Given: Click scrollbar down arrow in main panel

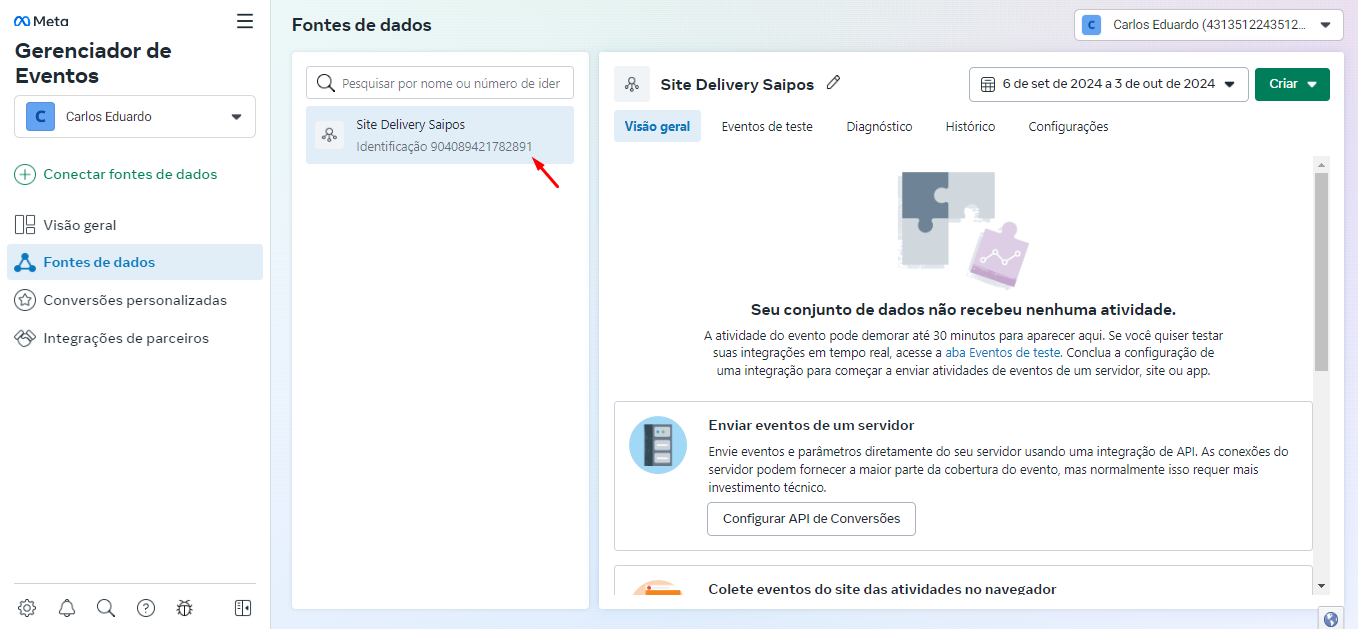Looking at the screenshot, I should point(1321,585).
